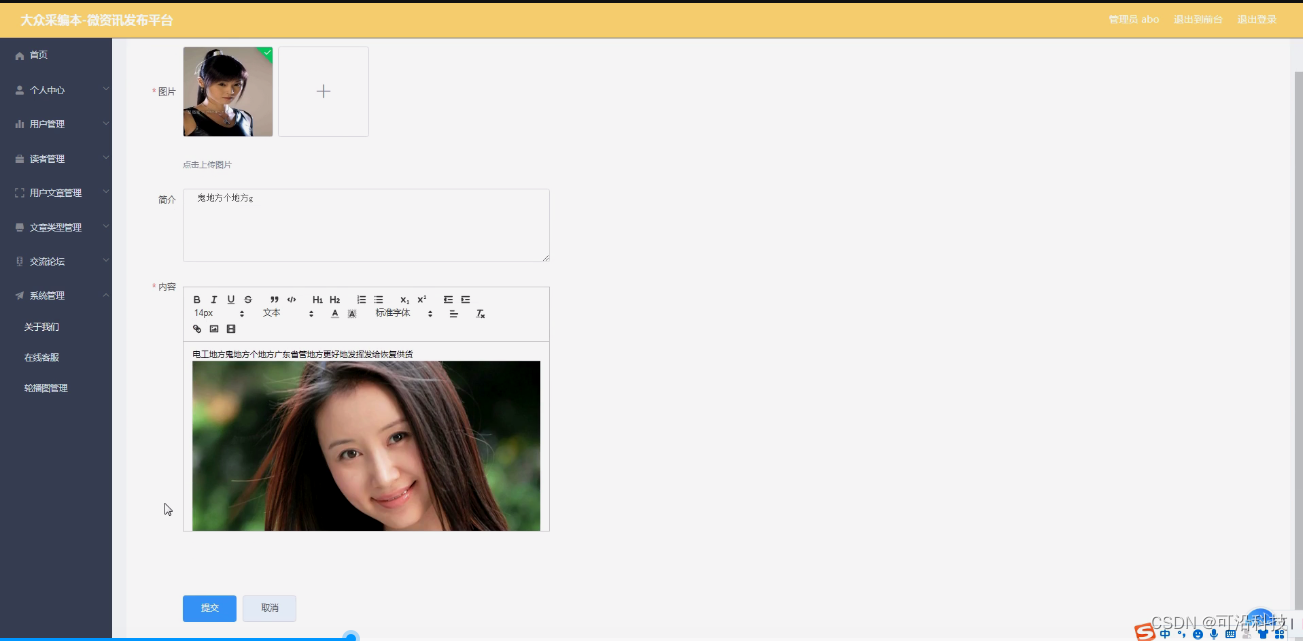
Task: Apply underline in the editor toolbar
Action: tap(231, 300)
